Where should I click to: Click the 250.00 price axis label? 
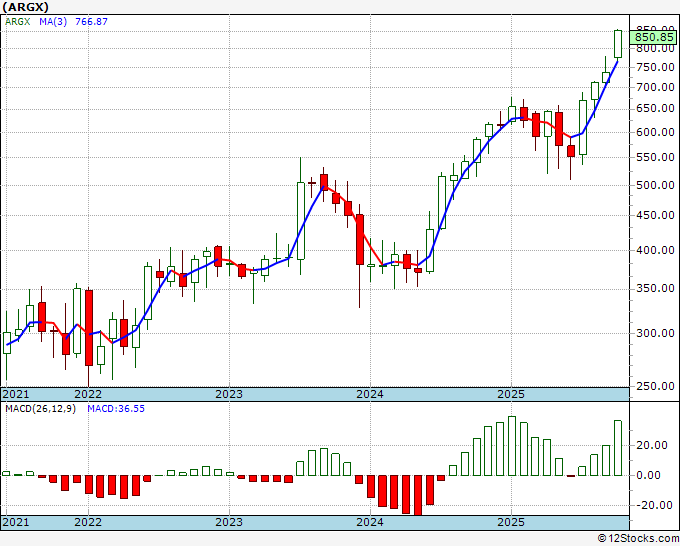(x=655, y=386)
